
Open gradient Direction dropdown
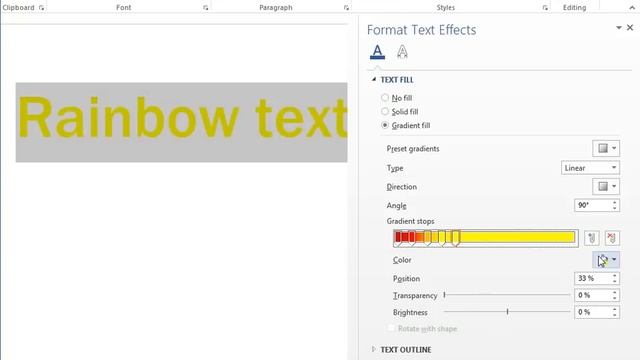(606, 187)
